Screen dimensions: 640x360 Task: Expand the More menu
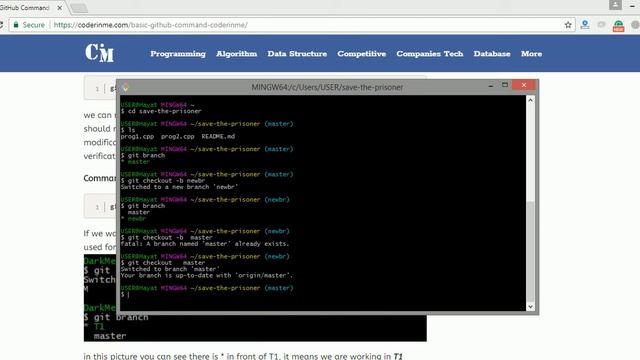[x=531, y=53]
